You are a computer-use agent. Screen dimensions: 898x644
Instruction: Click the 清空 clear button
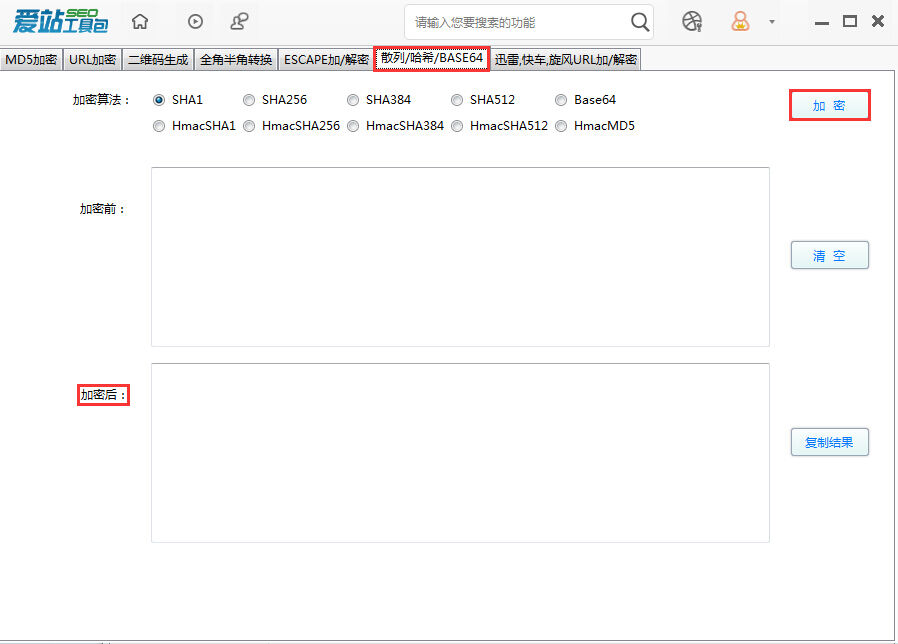(x=829, y=255)
